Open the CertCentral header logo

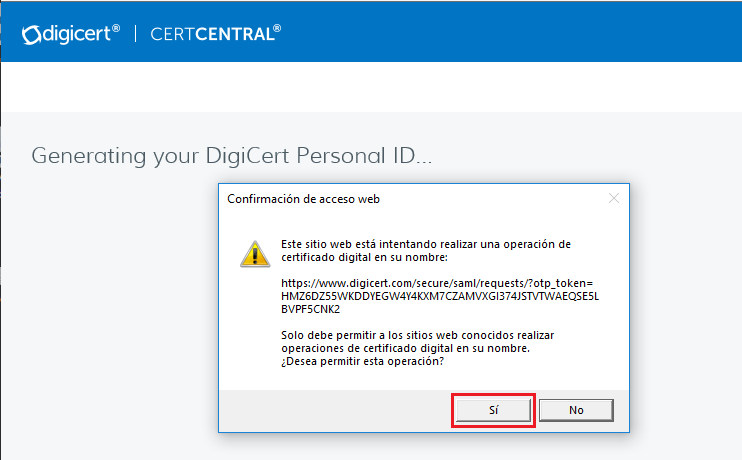click(x=215, y=34)
